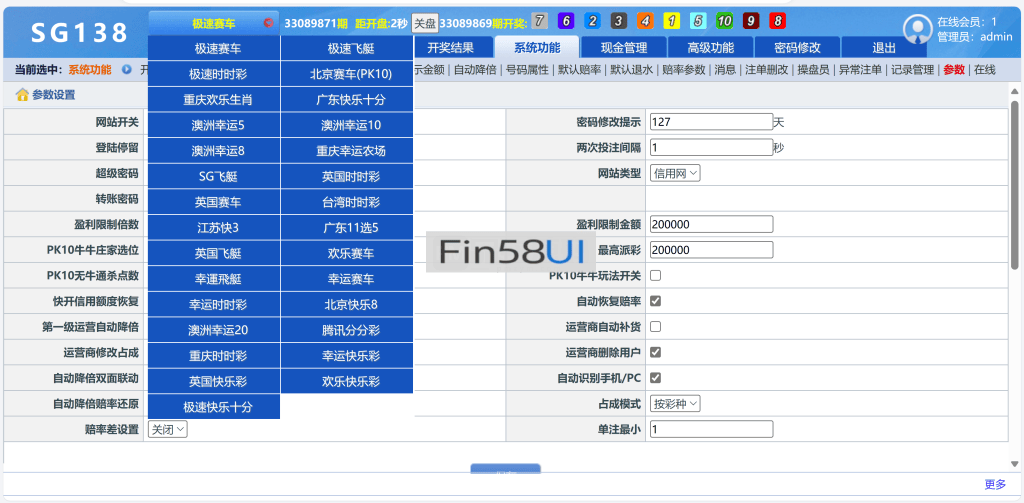Toggle the 运营商自动补货 checkbox
The height and width of the screenshot is (503, 1024).
(x=656, y=327)
